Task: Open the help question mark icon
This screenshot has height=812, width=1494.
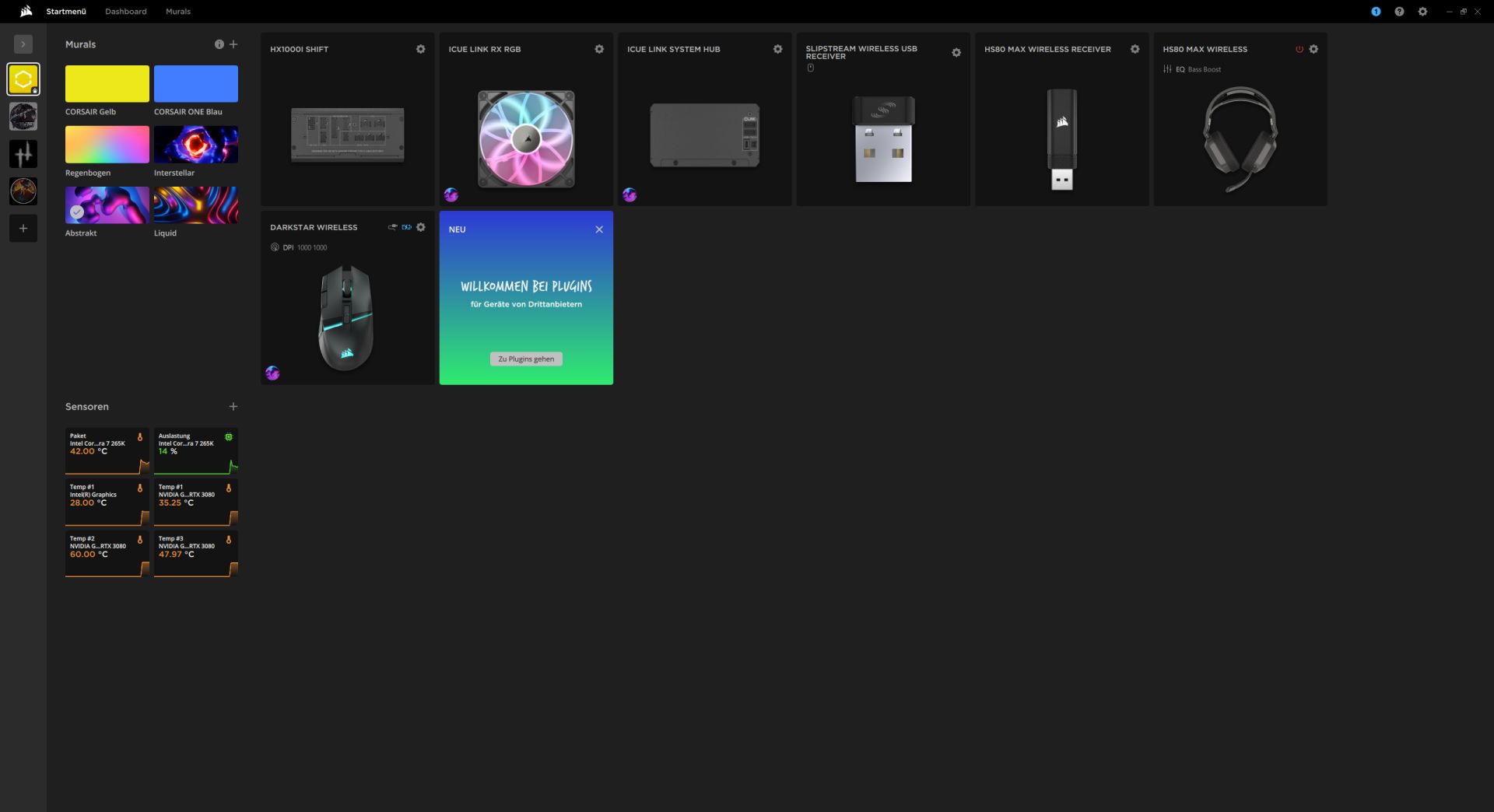Action: pyautogui.click(x=1399, y=12)
